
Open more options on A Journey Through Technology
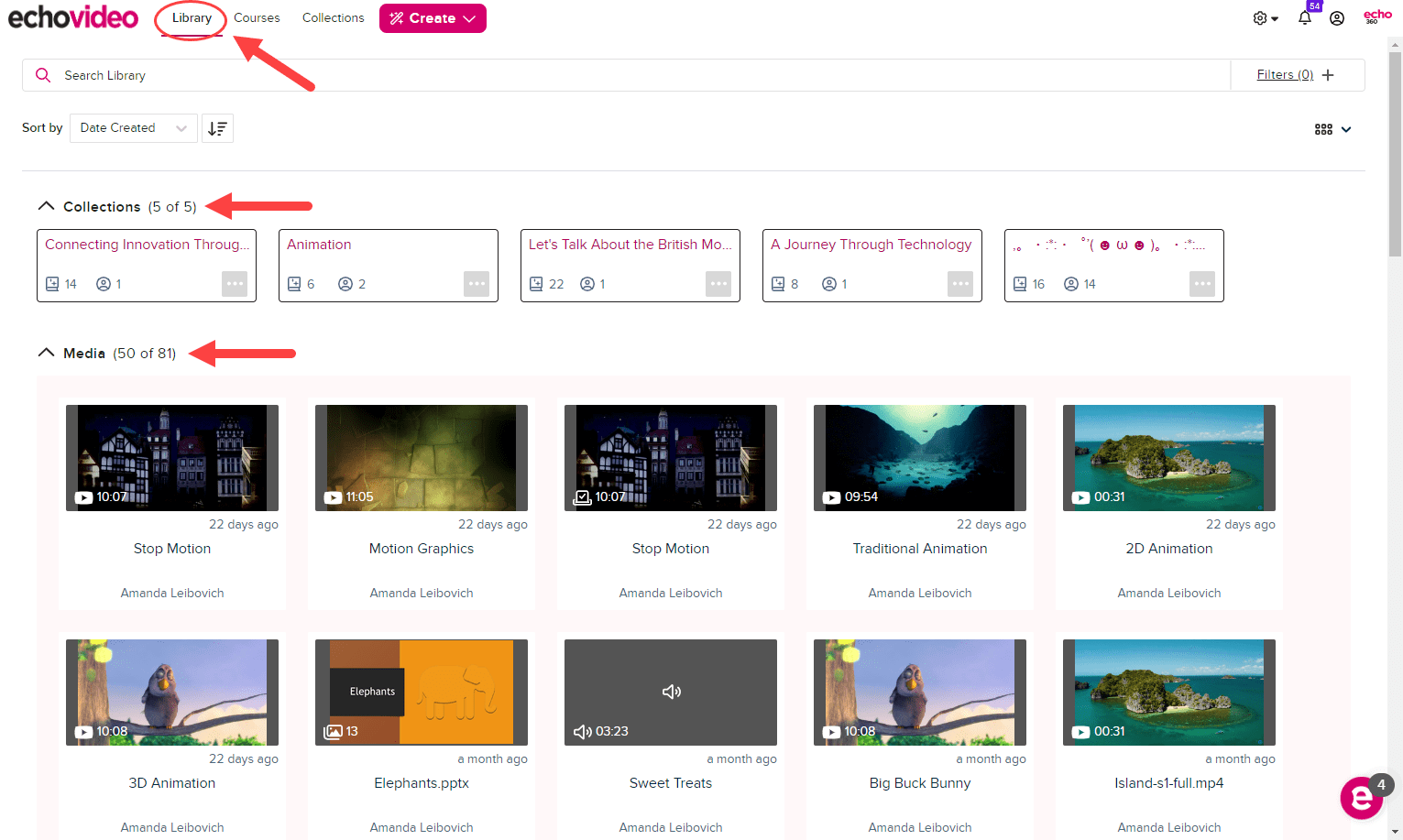pos(960,284)
